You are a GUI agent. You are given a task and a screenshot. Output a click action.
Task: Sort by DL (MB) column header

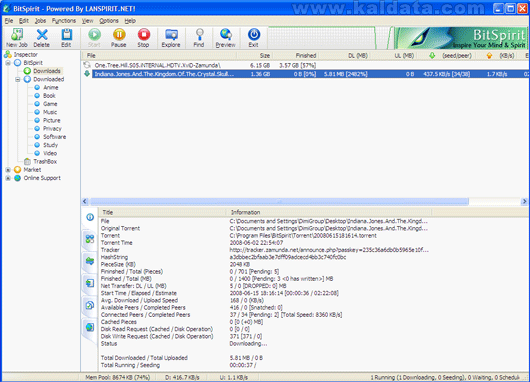click(344, 56)
